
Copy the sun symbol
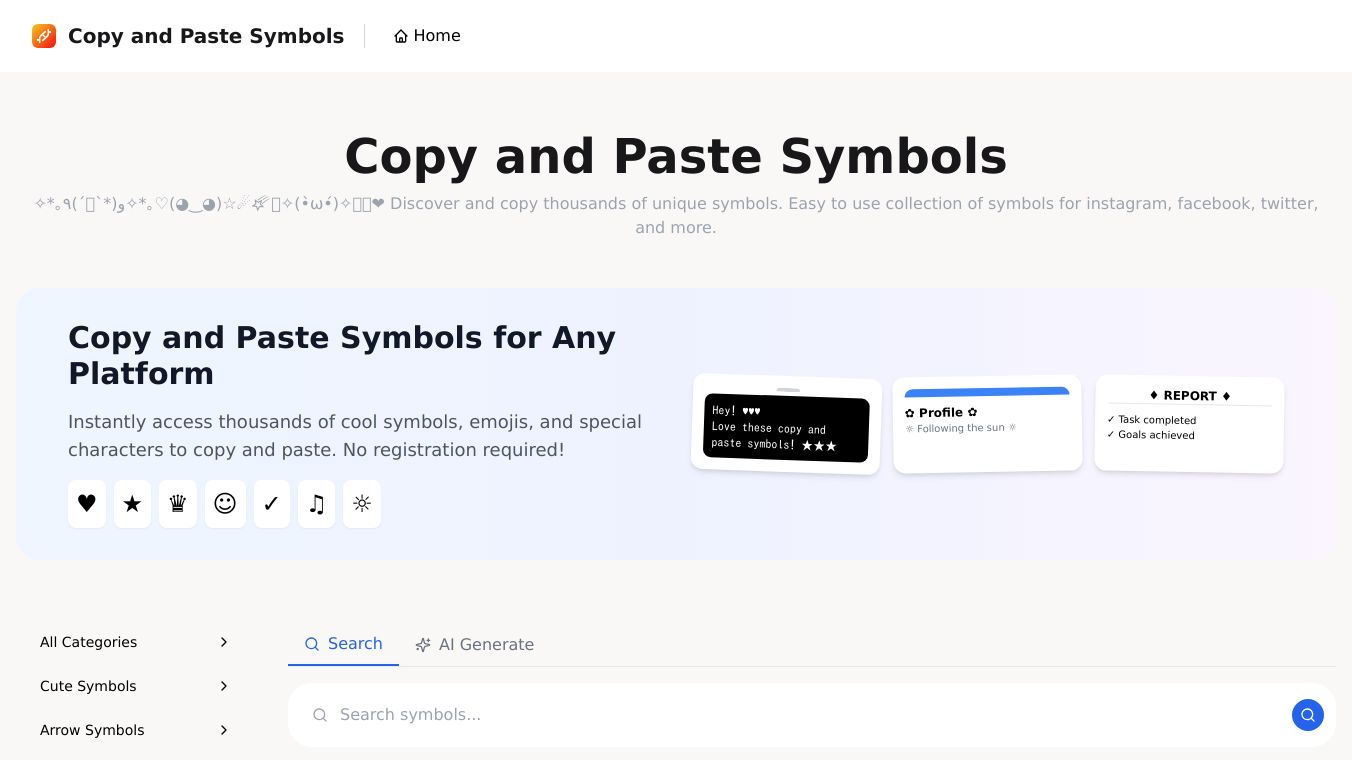tap(362, 504)
